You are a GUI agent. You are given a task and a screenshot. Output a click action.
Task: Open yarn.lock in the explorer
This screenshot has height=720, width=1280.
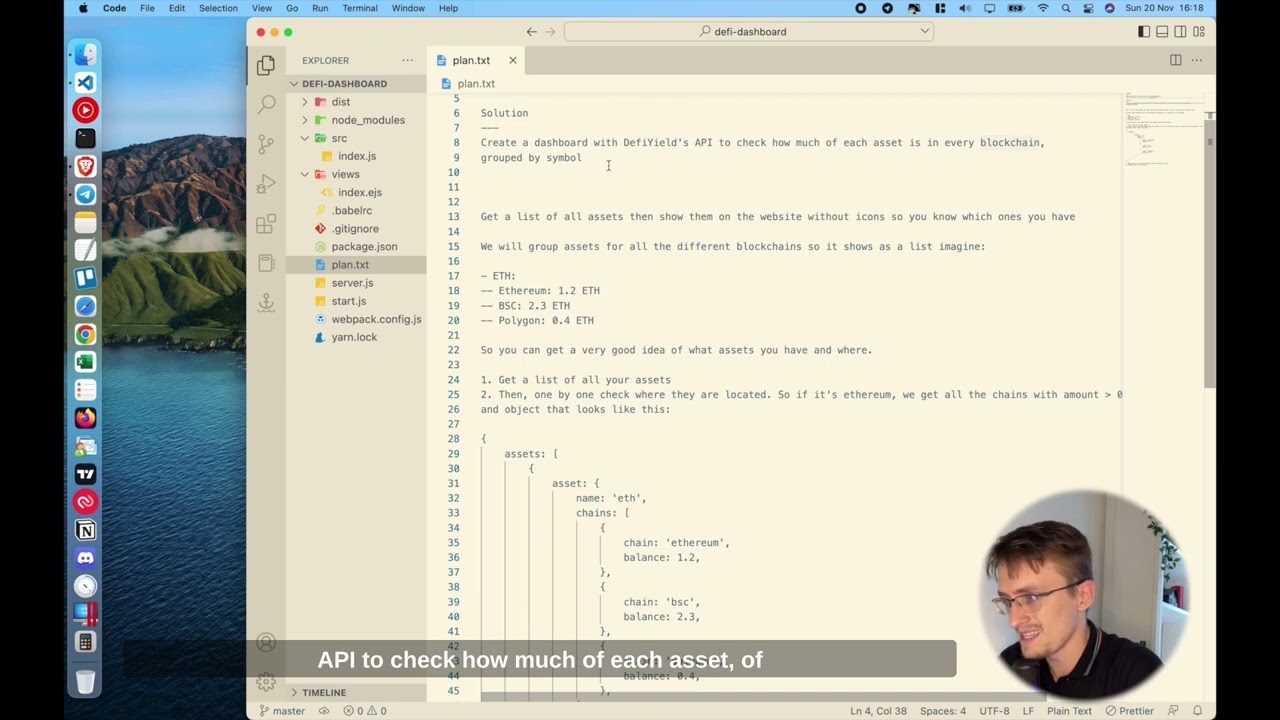[x=356, y=337]
